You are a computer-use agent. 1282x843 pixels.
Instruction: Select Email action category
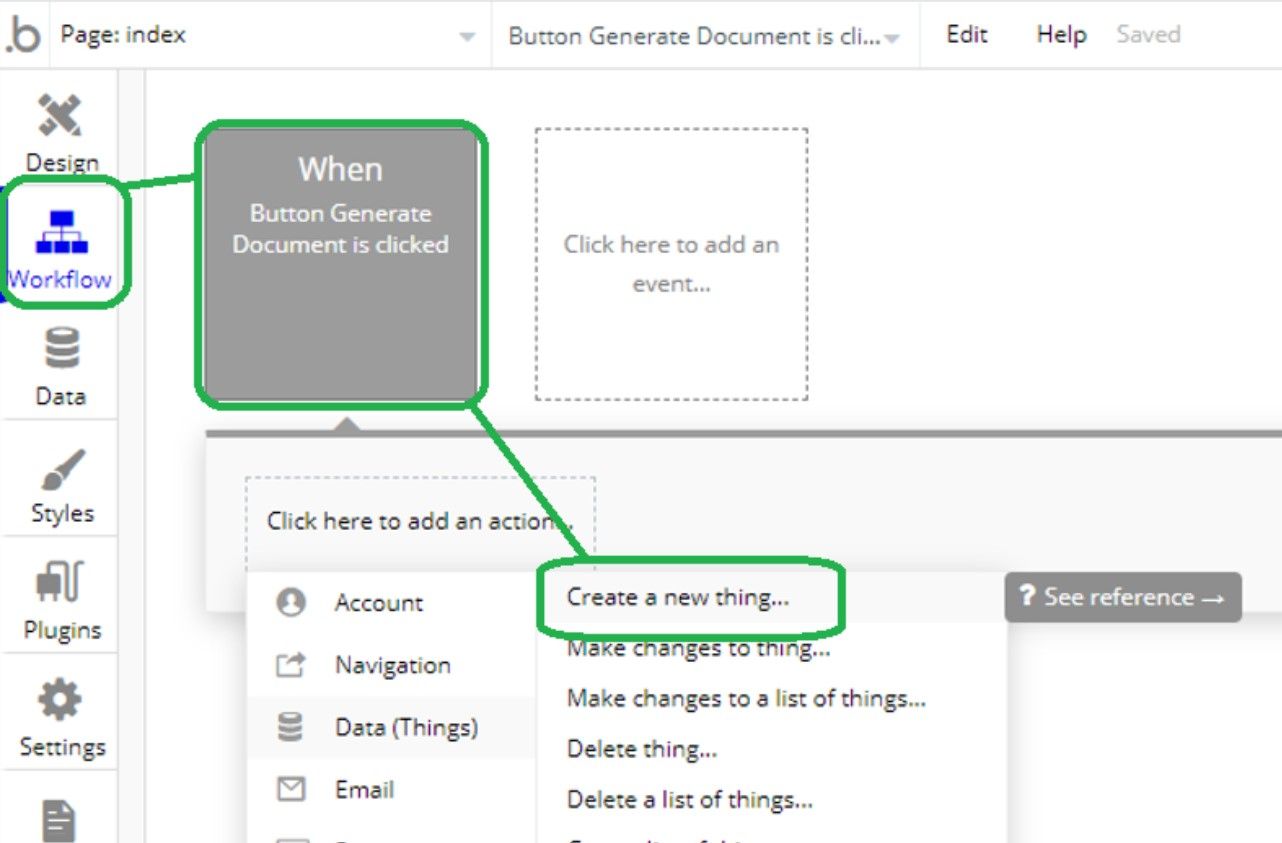(392, 790)
